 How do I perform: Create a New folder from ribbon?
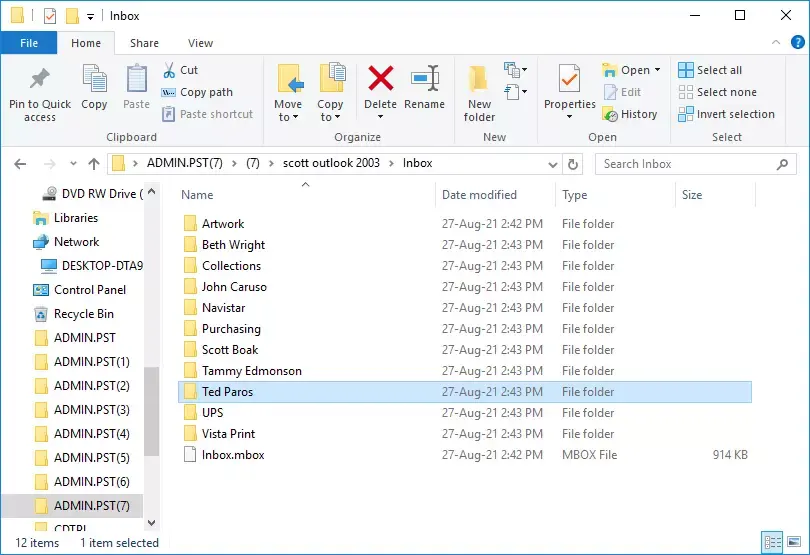[479, 94]
